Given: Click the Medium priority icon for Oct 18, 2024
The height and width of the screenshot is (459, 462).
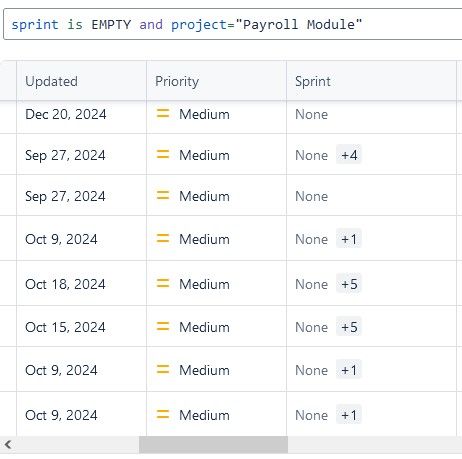Looking at the screenshot, I should [163, 283].
